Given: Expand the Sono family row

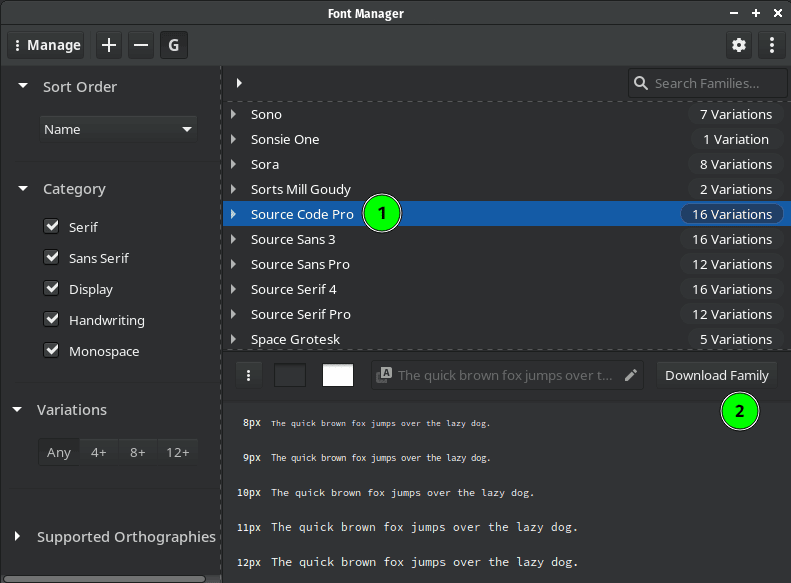Looking at the screenshot, I should click(x=234, y=114).
